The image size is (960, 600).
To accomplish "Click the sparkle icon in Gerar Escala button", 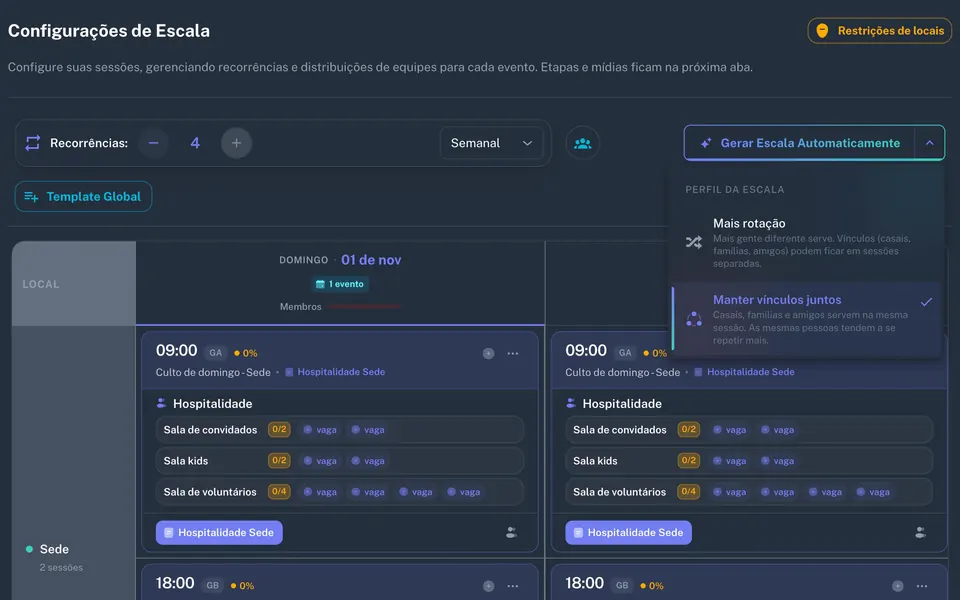I will point(705,143).
